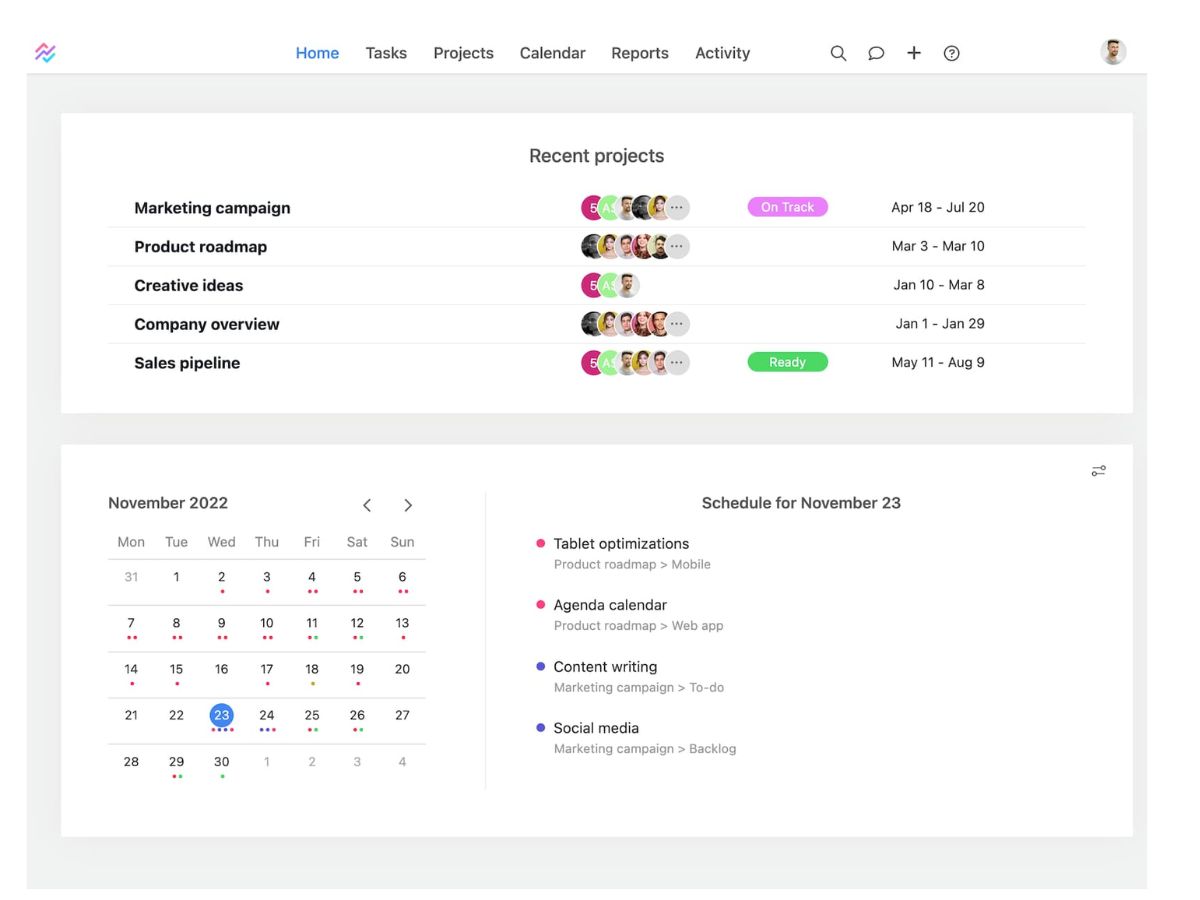Go to the Reports tab
Image resolution: width=1200 pixels, height=900 pixels.
coord(640,53)
